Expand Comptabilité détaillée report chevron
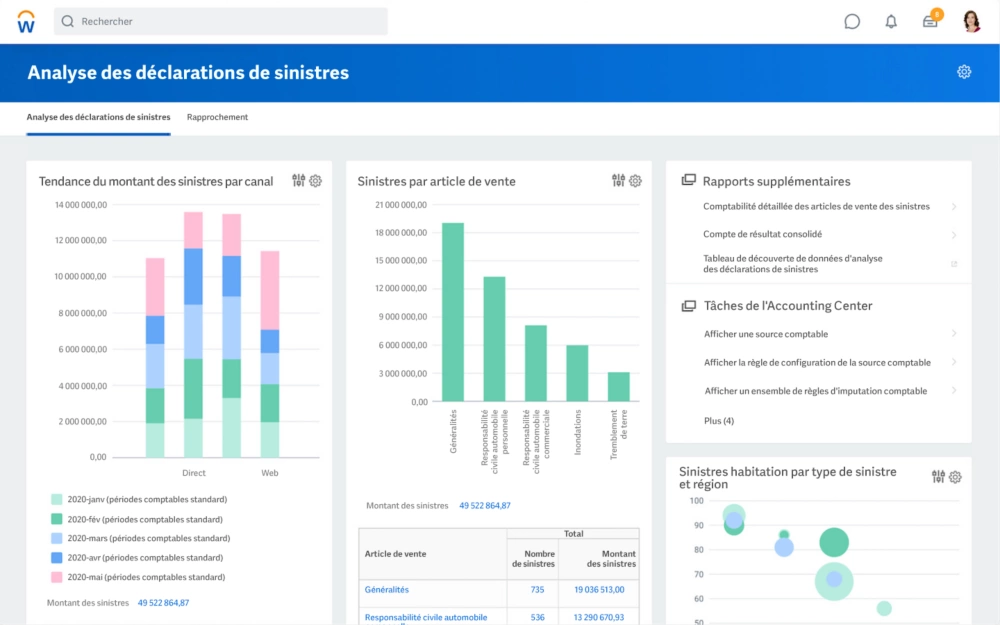 [954, 207]
